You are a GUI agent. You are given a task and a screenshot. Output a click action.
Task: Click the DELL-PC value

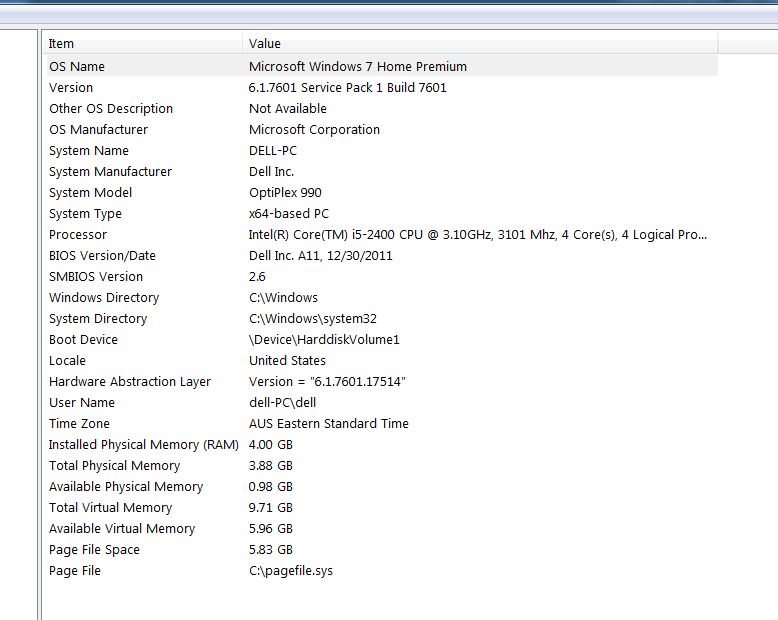(273, 151)
